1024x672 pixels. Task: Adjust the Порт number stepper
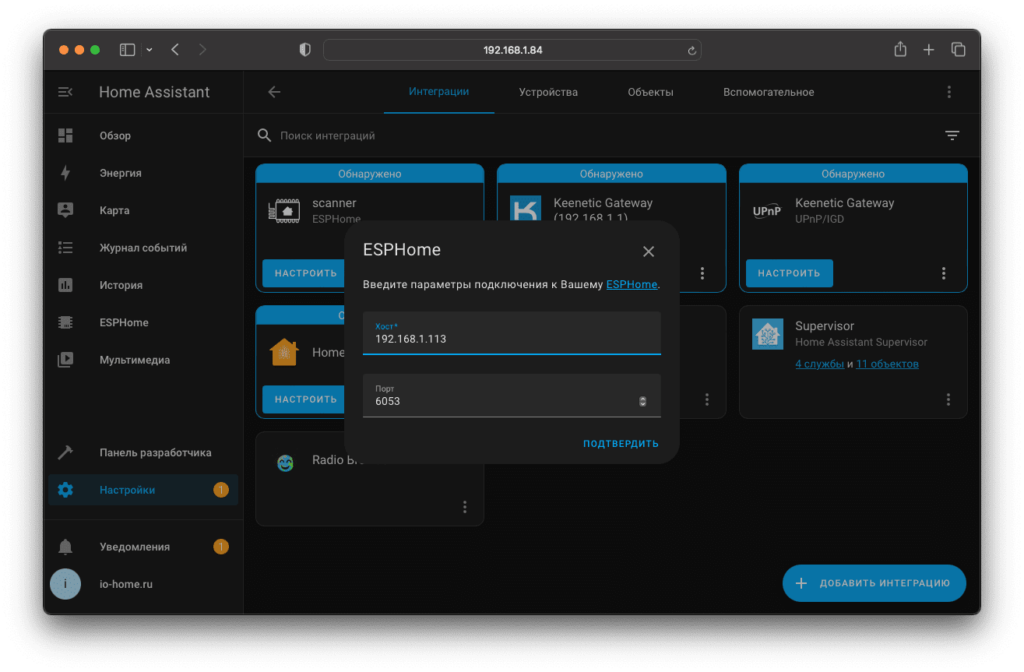(x=643, y=402)
